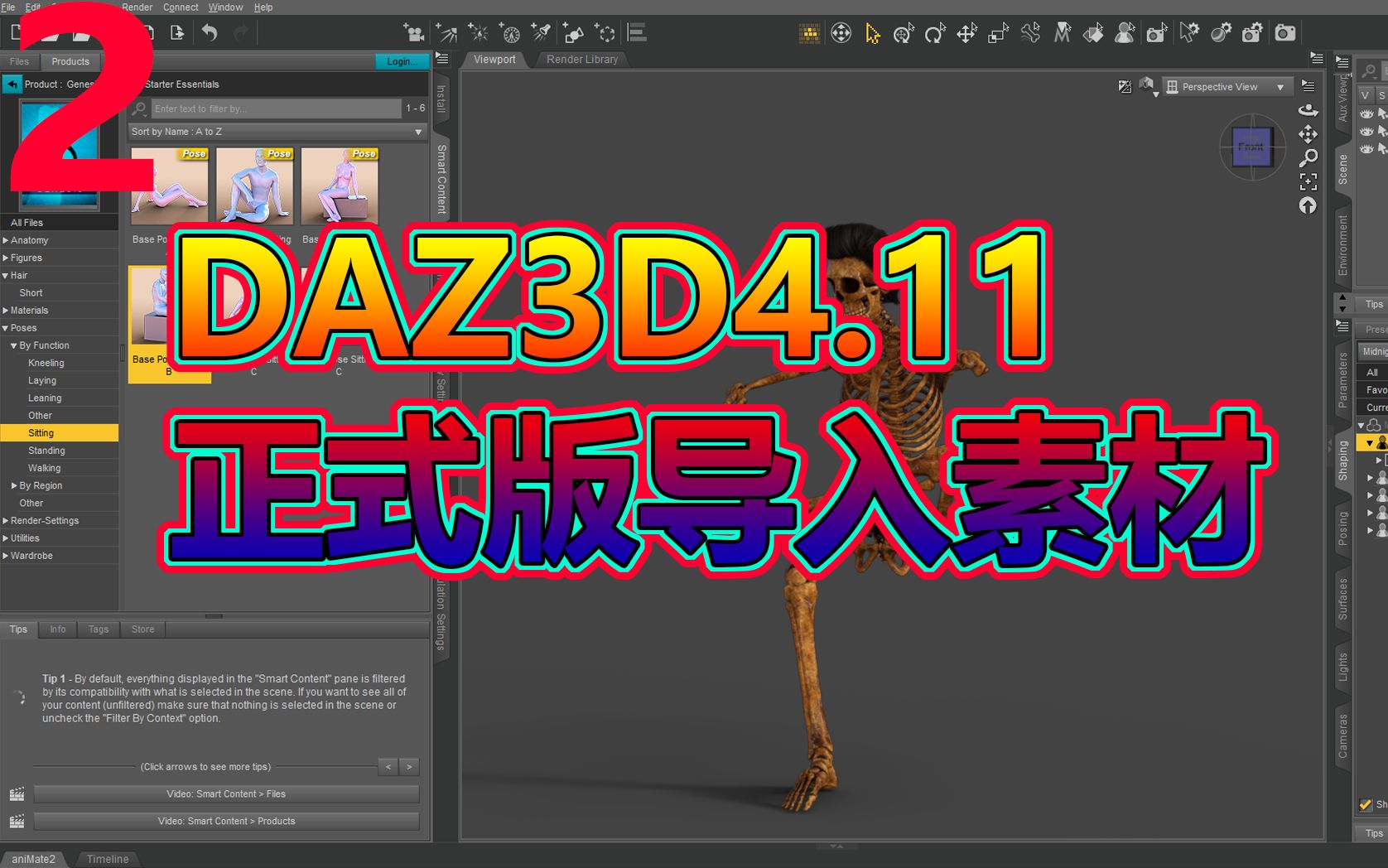Select the first pose thumbnail
The width and height of the screenshot is (1388, 868).
pyautogui.click(x=170, y=186)
